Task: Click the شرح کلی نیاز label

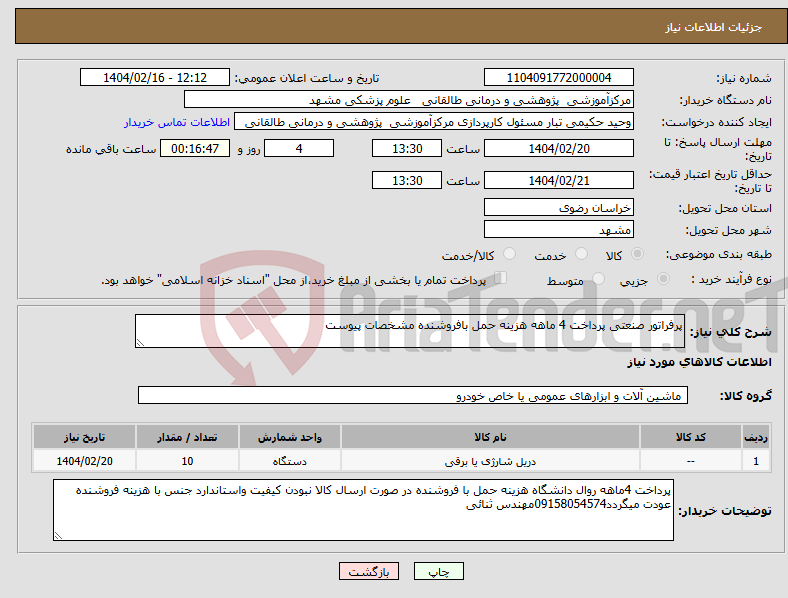Action: [730, 332]
